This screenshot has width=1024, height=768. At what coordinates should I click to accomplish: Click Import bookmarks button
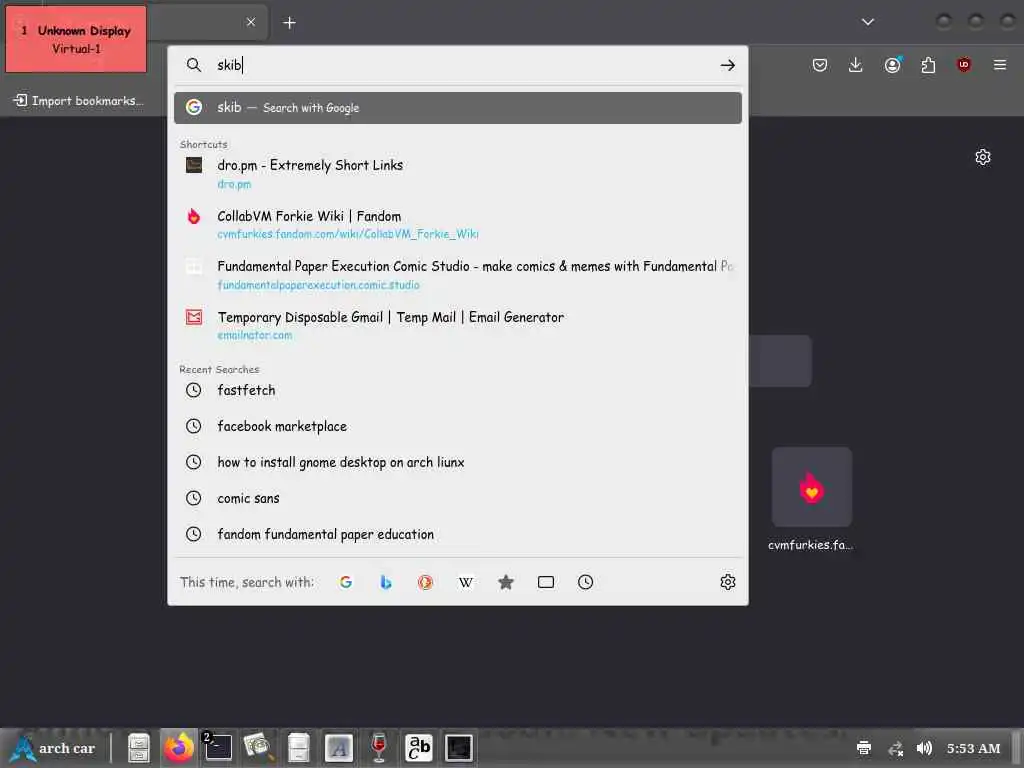coord(78,101)
